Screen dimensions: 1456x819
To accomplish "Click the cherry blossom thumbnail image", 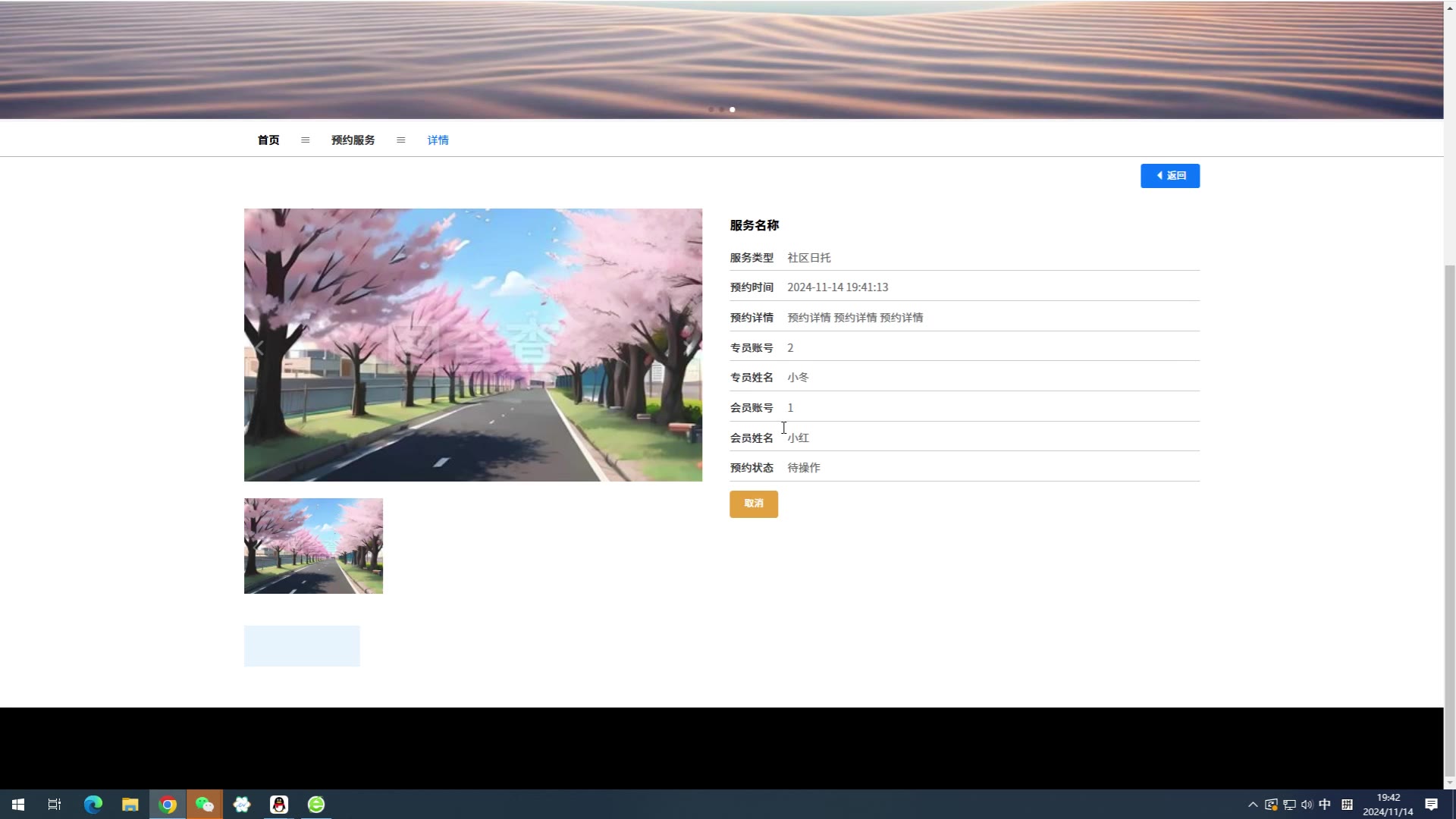I will 313,546.
